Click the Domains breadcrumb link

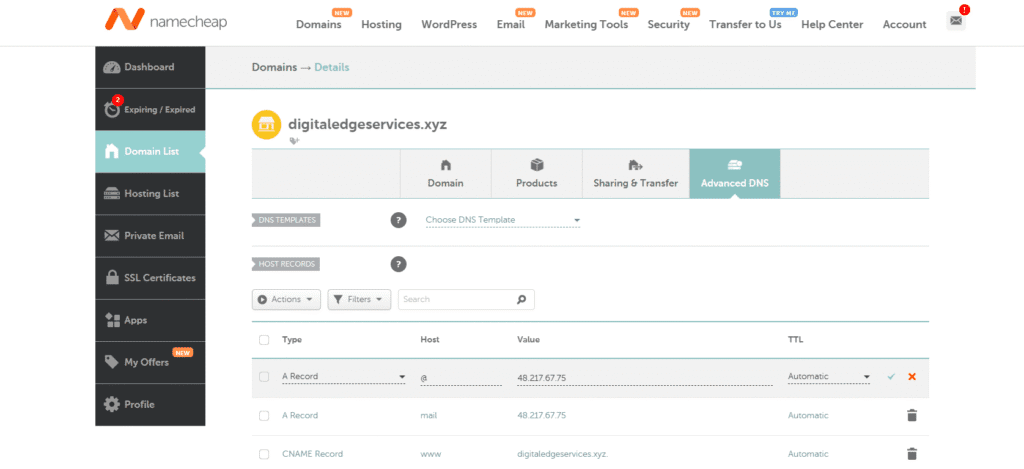point(274,67)
